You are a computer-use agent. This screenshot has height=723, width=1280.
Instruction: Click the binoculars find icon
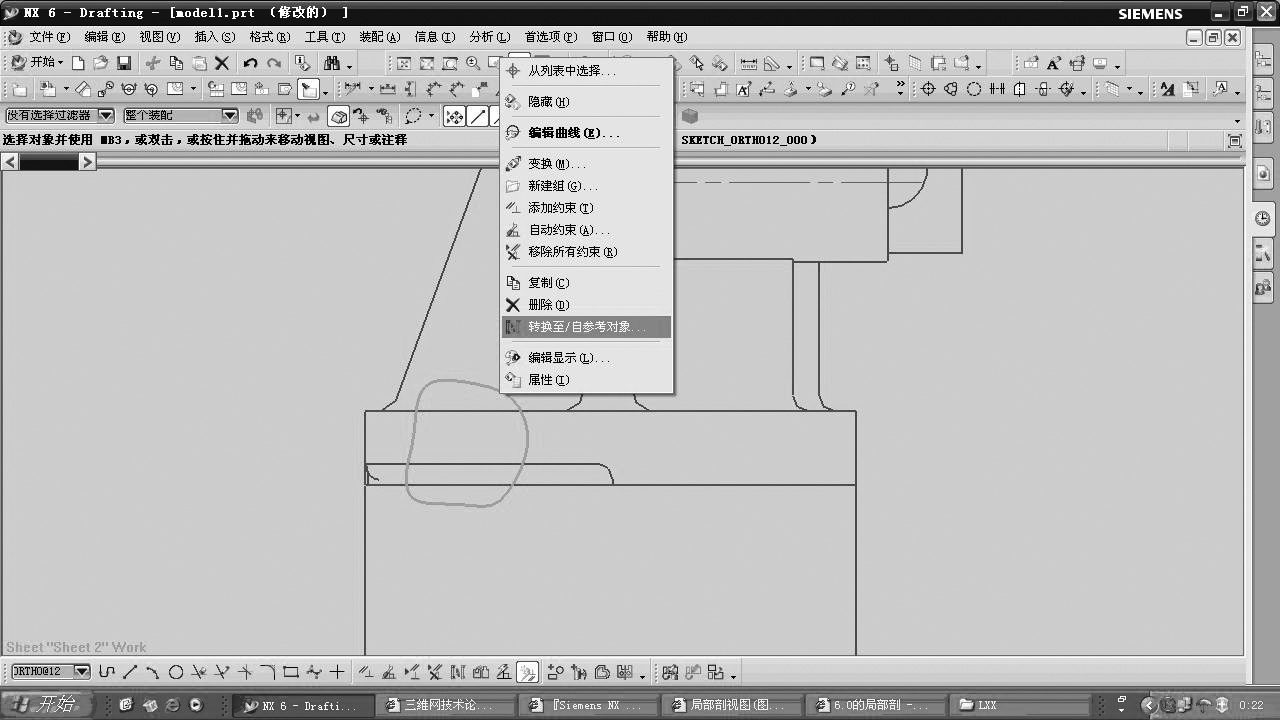[x=332, y=63]
